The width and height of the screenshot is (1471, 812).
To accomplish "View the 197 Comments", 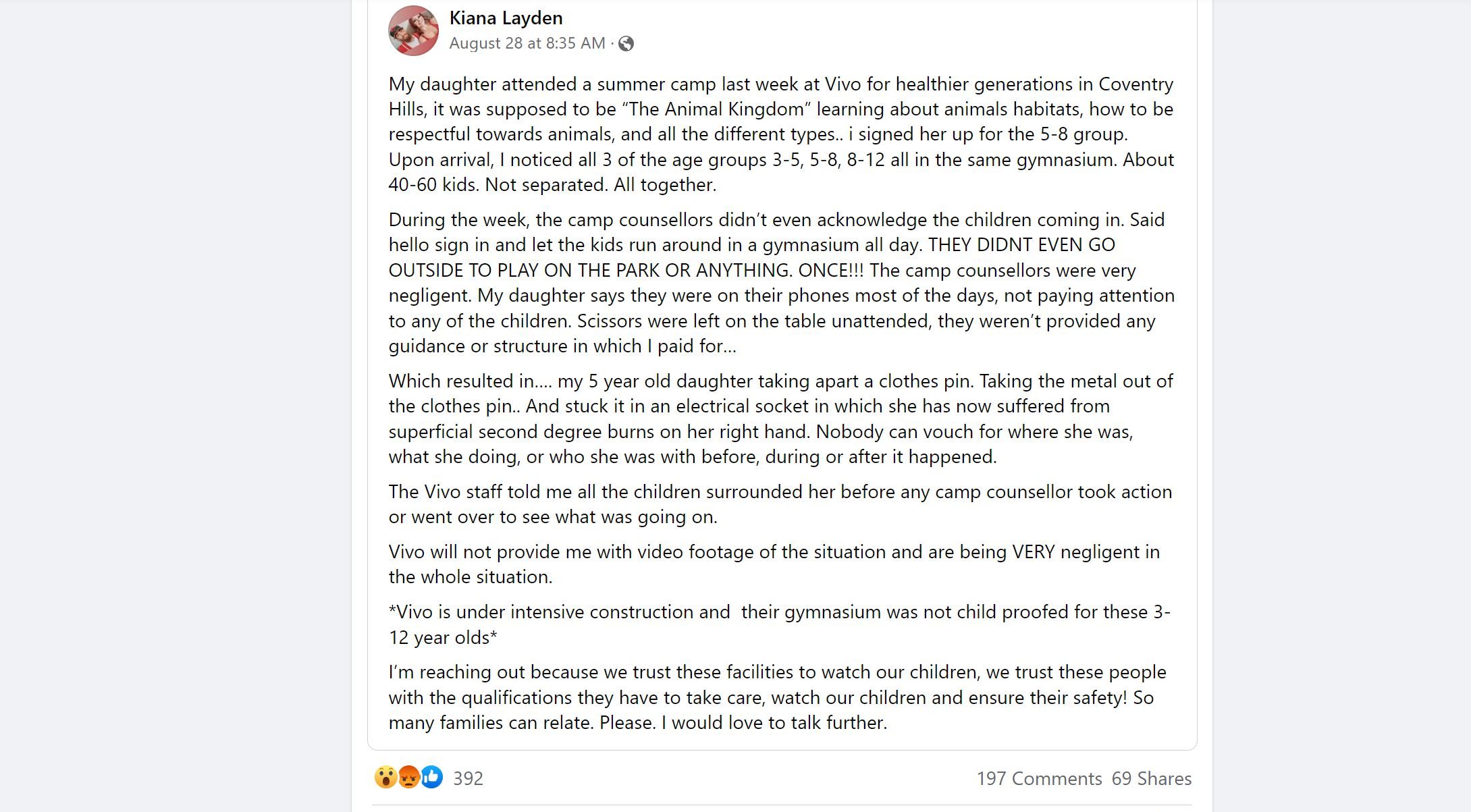I will click(1039, 778).
